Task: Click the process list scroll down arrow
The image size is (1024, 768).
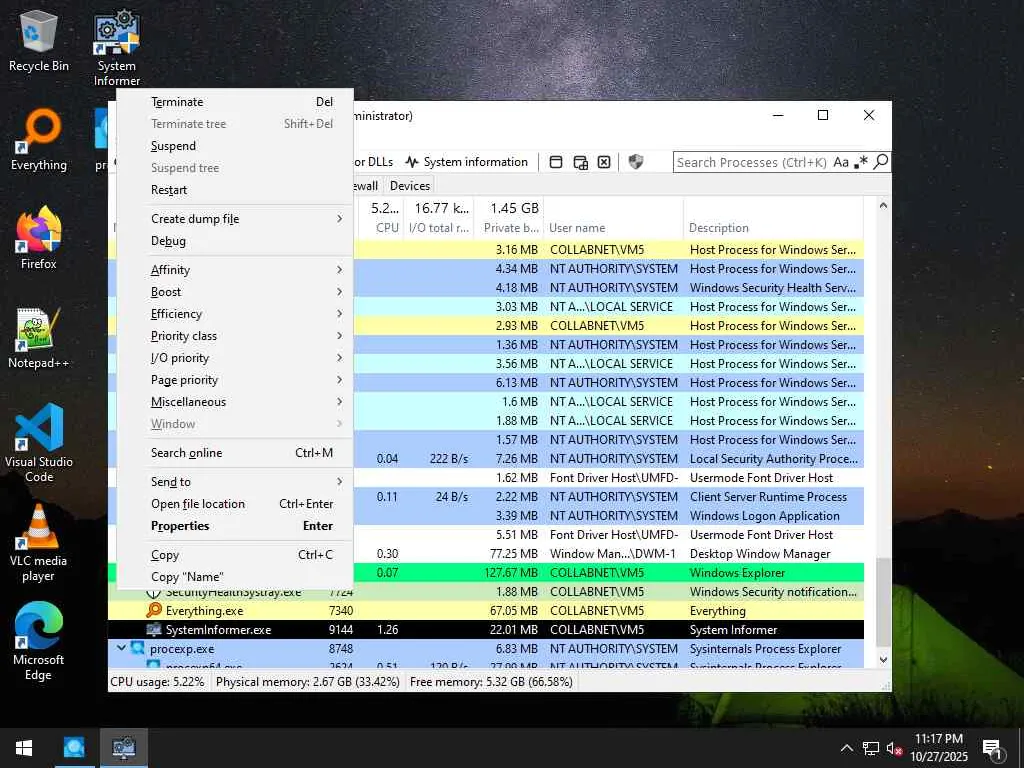Action: click(883, 660)
